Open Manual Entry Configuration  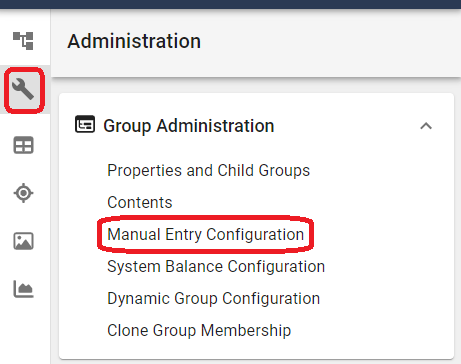tap(206, 234)
